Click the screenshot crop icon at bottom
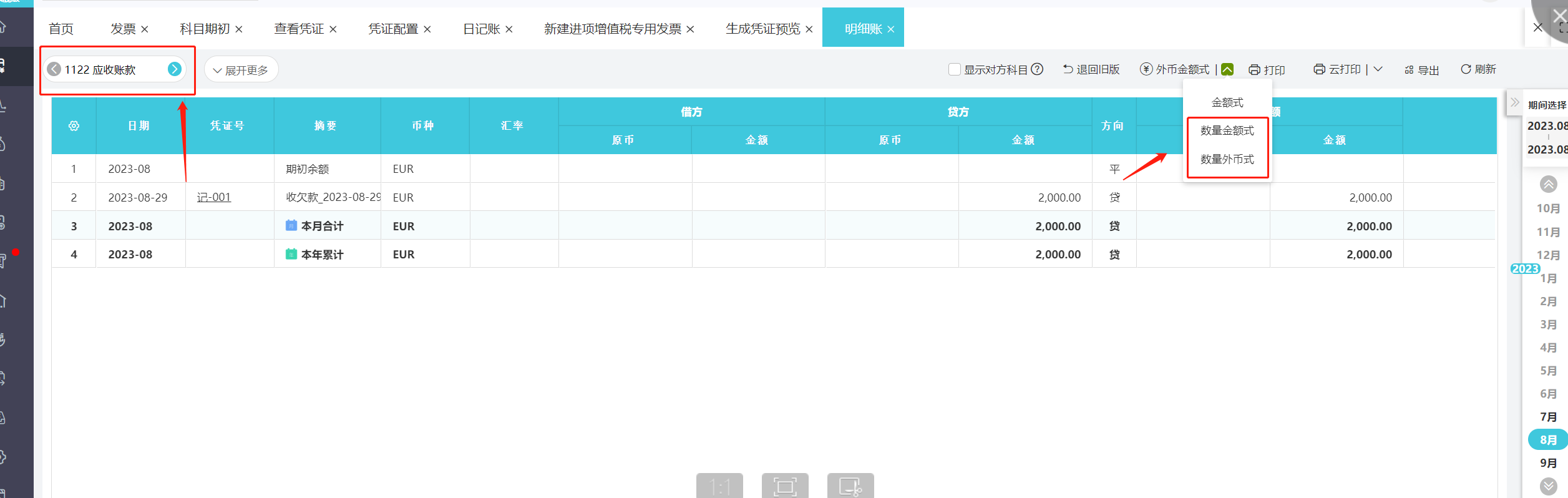Image resolution: width=1568 pixels, height=498 pixels. pos(850,486)
